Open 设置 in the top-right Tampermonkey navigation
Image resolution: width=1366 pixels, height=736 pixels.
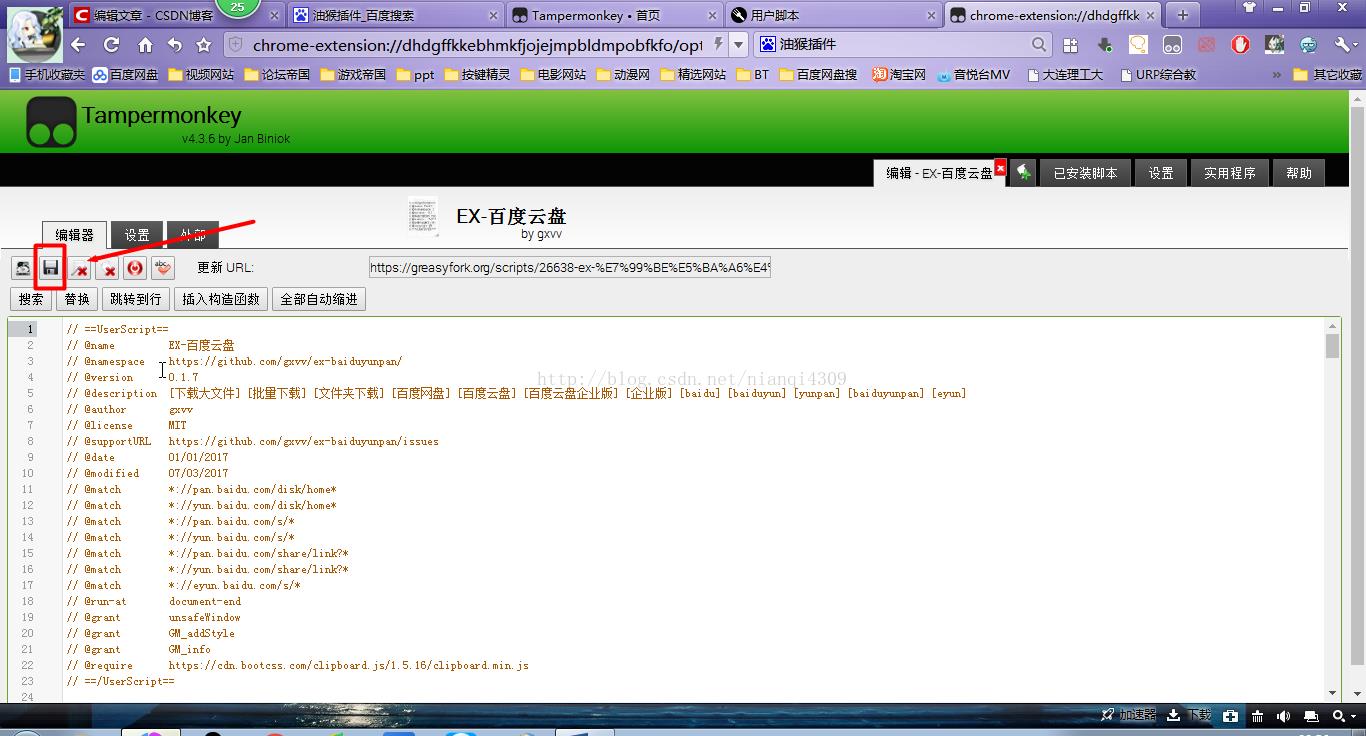[1161, 173]
